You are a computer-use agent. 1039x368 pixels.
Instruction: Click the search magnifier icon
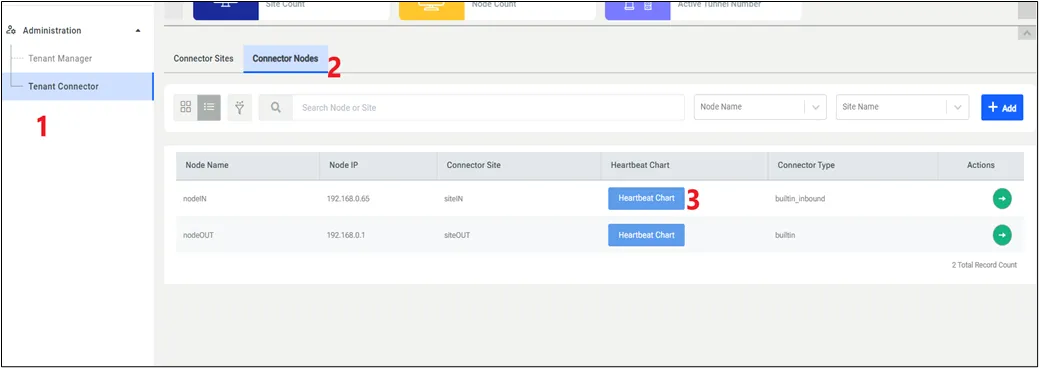coord(276,107)
